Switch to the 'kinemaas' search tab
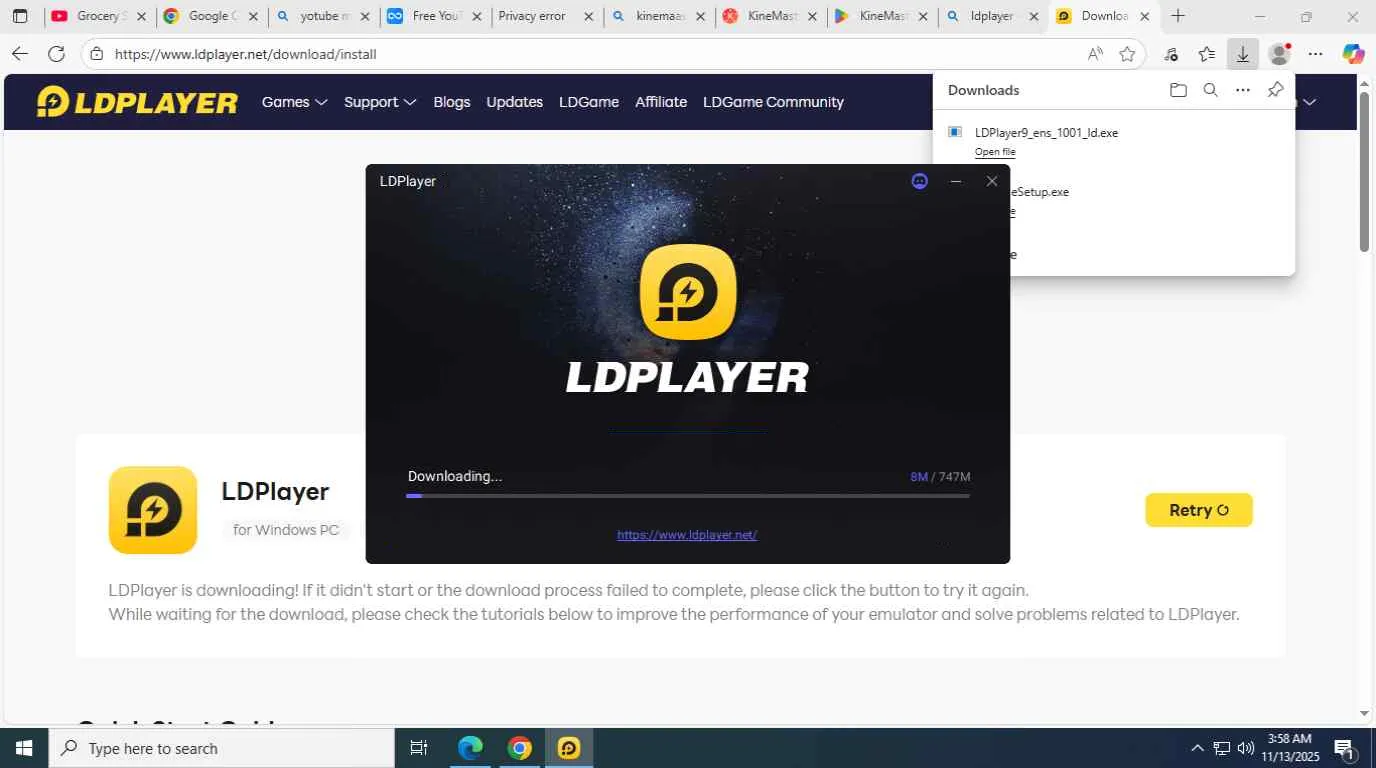 pyautogui.click(x=659, y=16)
